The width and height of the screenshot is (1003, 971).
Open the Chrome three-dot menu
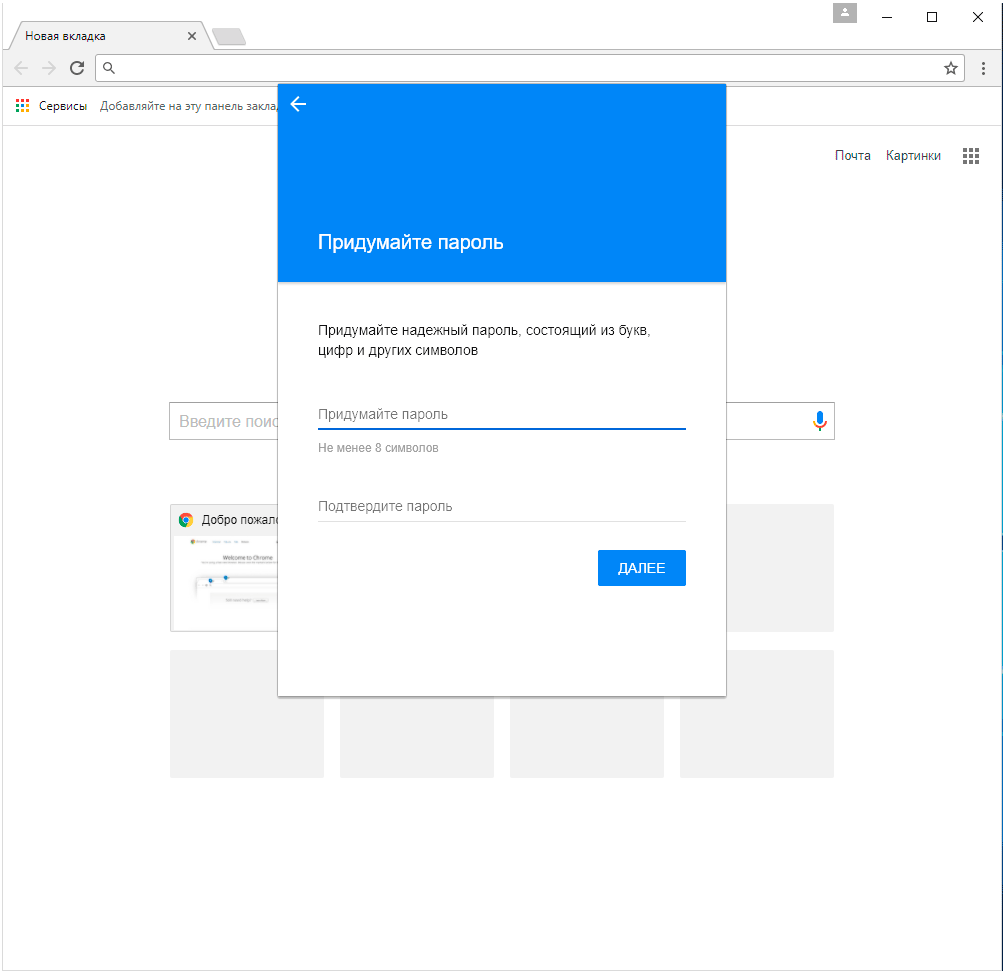(984, 68)
